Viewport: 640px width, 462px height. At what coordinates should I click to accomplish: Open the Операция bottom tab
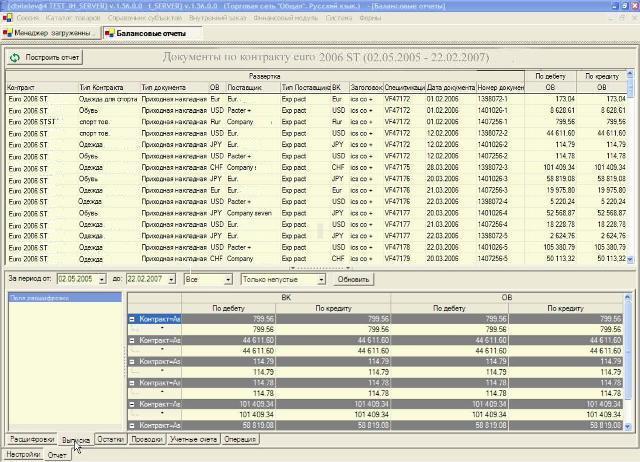(240, 440)
